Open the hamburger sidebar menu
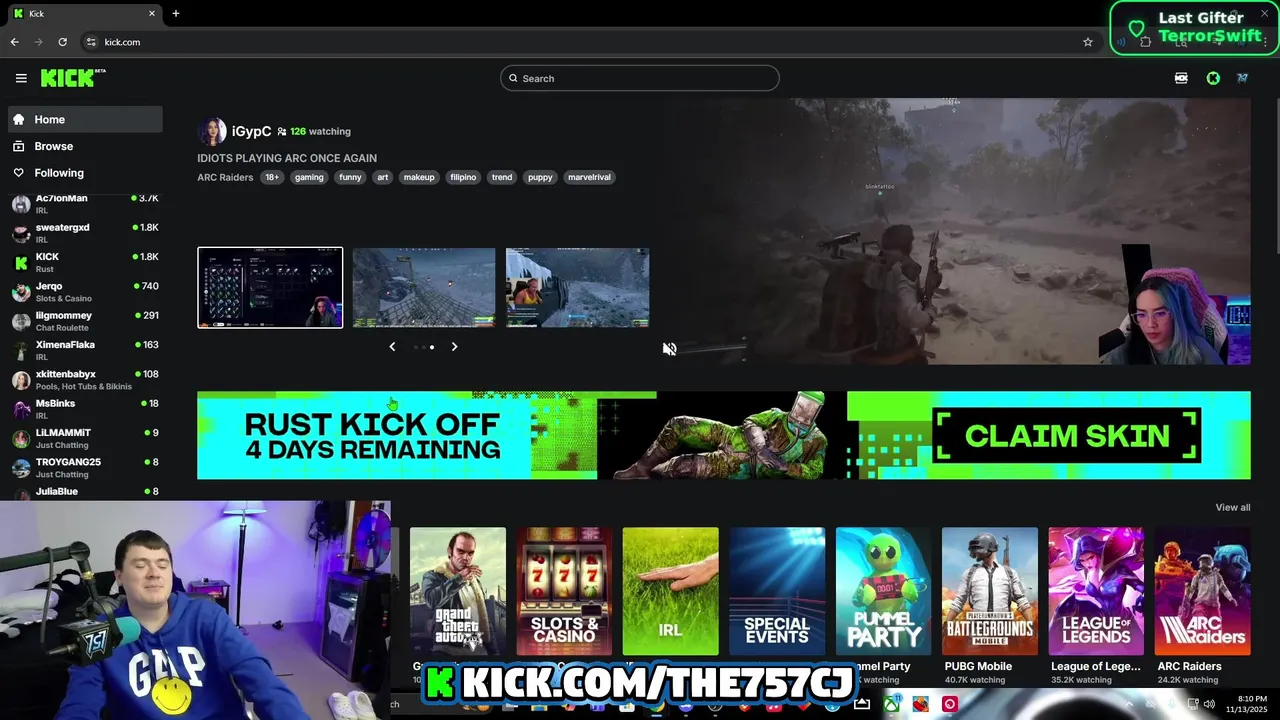The image size is (1280, 720). click(x=21, y=78)
